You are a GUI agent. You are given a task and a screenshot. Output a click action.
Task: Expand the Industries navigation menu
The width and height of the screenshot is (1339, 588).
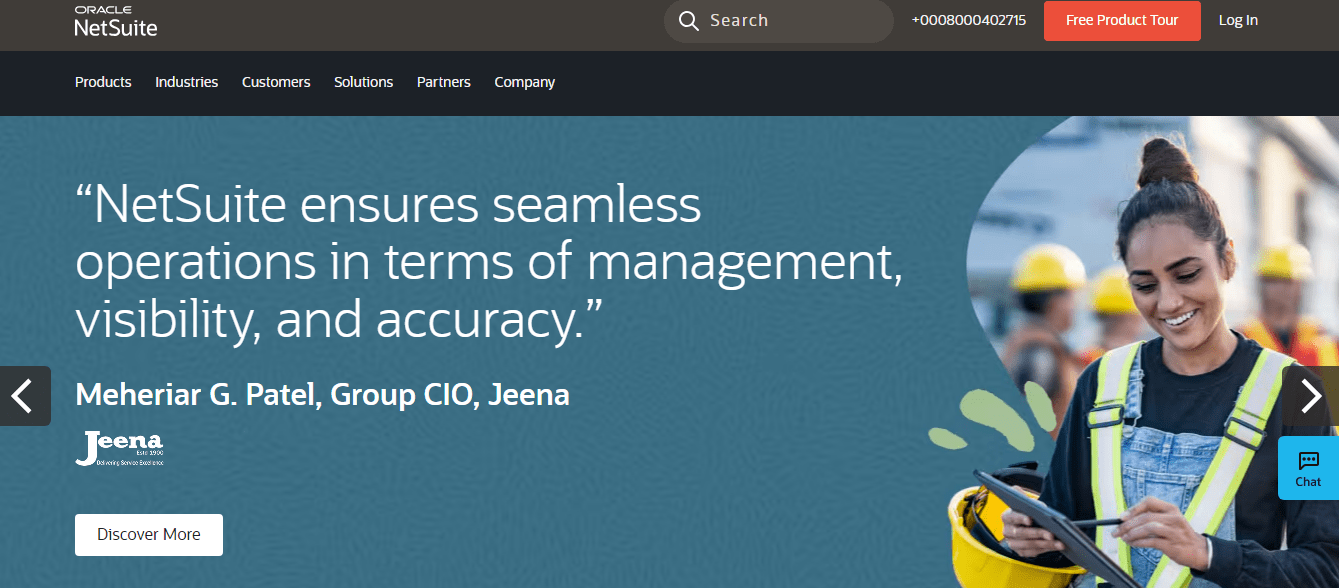coord(186,82)
